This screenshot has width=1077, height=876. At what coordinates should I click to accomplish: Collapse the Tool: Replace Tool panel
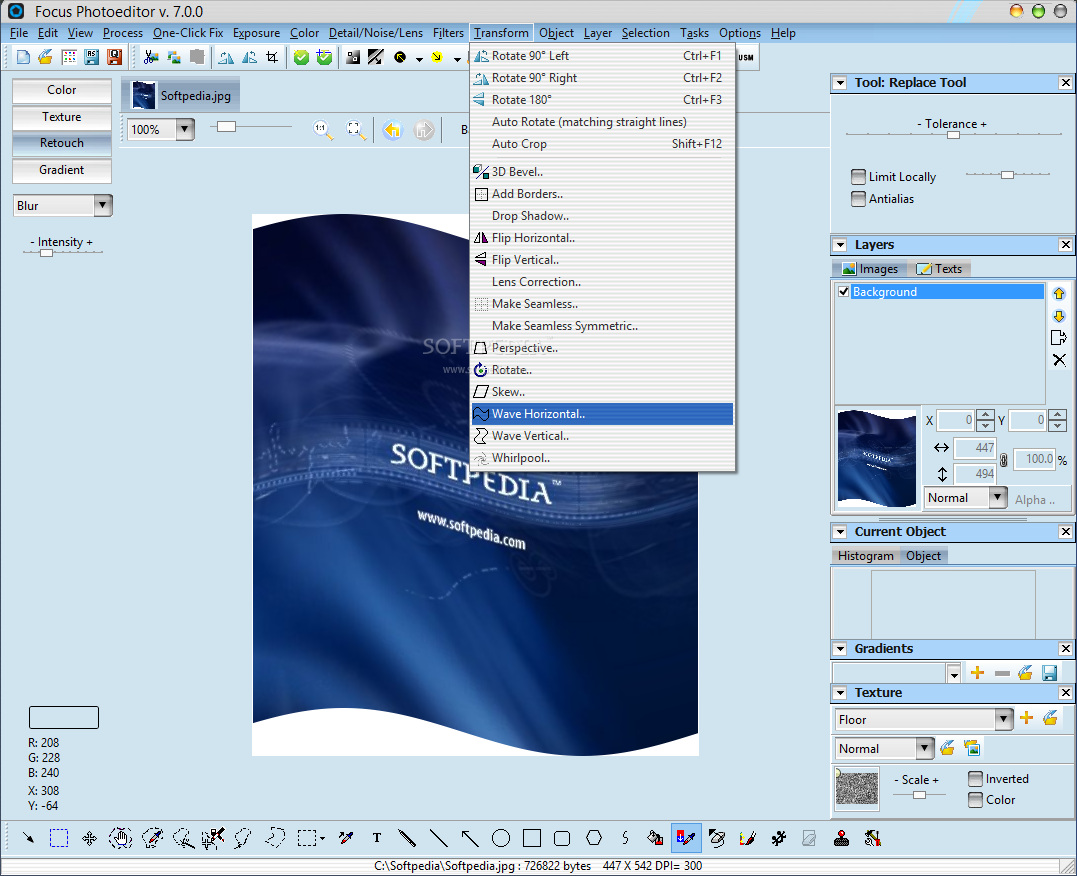click(x=839, y=83)
